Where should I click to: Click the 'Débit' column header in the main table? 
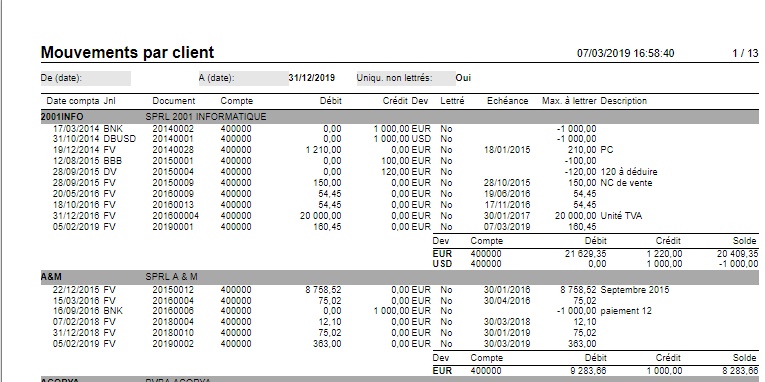pyautogui.click(x=331, y=101)
